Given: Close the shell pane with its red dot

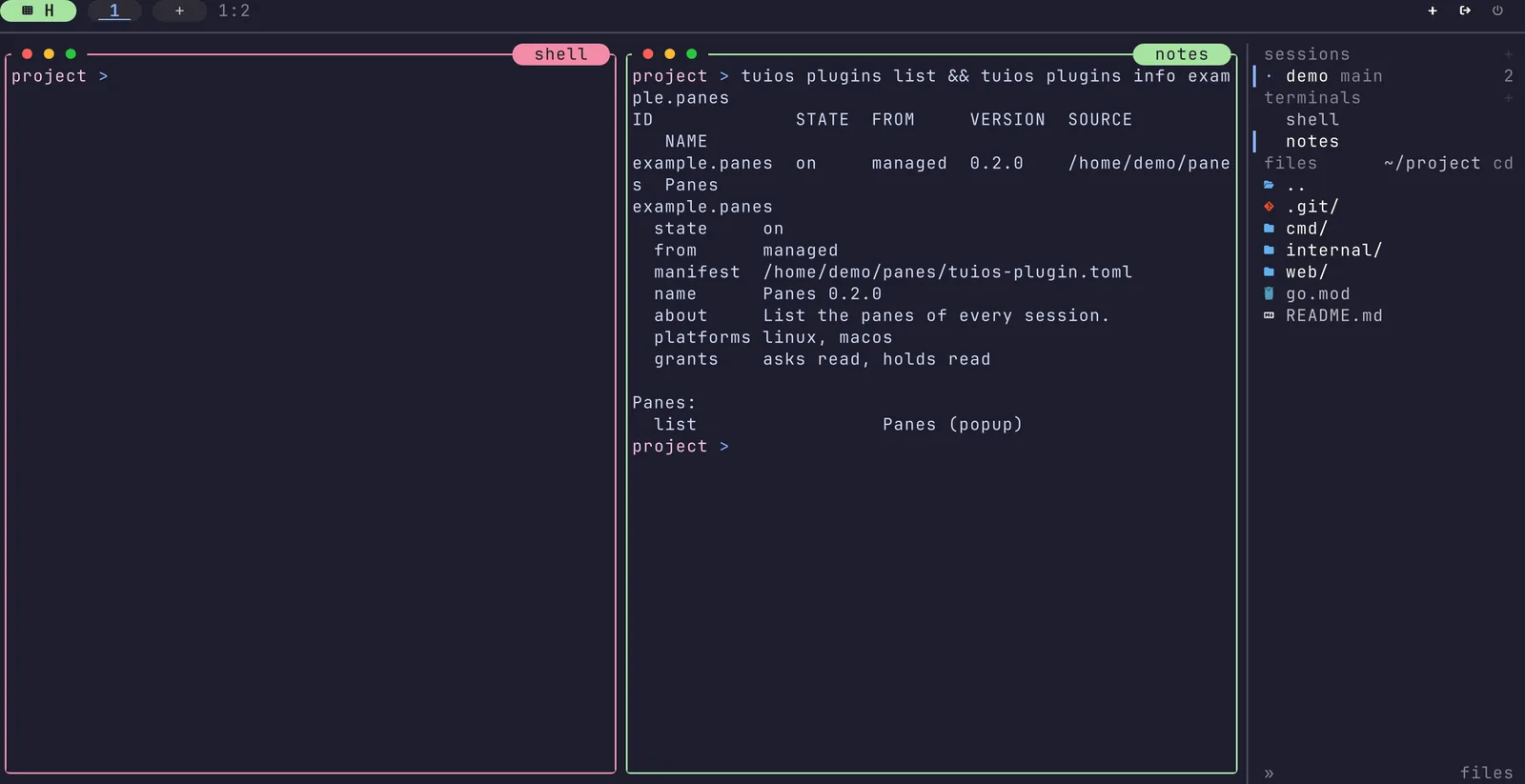Looking at the screenshot, I should (28, 54).
